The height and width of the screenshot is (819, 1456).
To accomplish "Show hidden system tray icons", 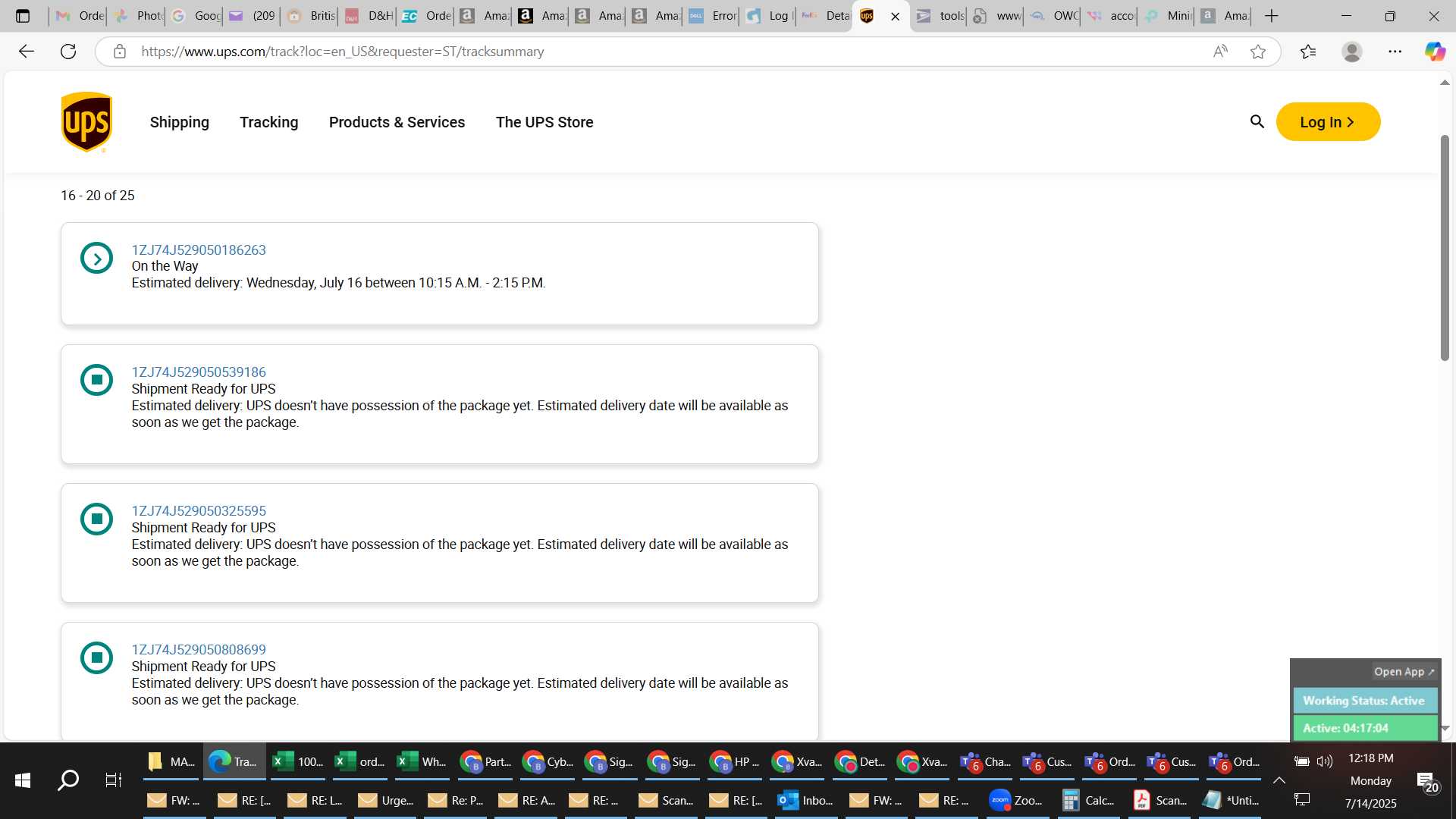I will tap(1279, 780).
